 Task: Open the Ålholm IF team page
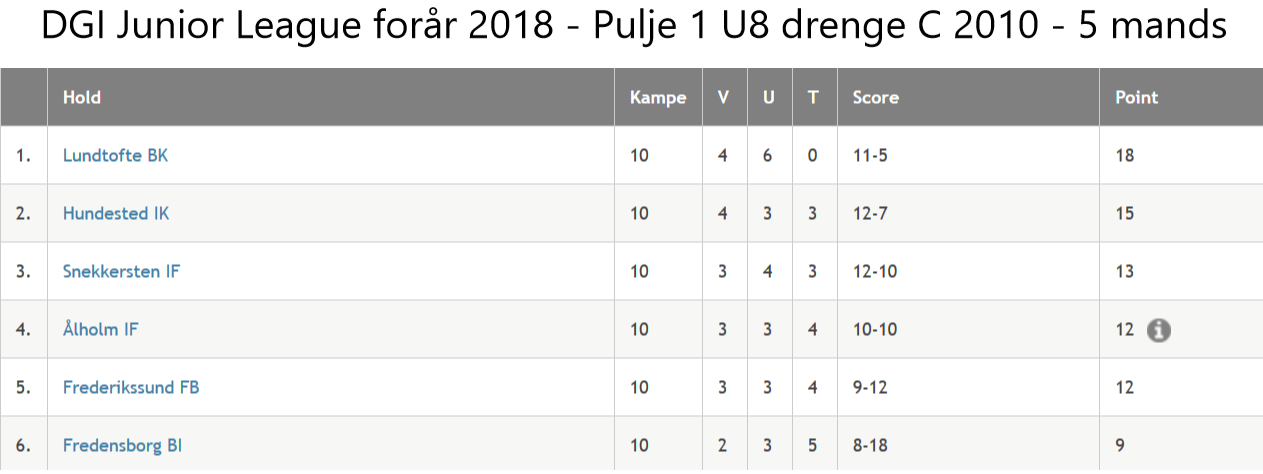pyautogui.click(x=100, y=329)
